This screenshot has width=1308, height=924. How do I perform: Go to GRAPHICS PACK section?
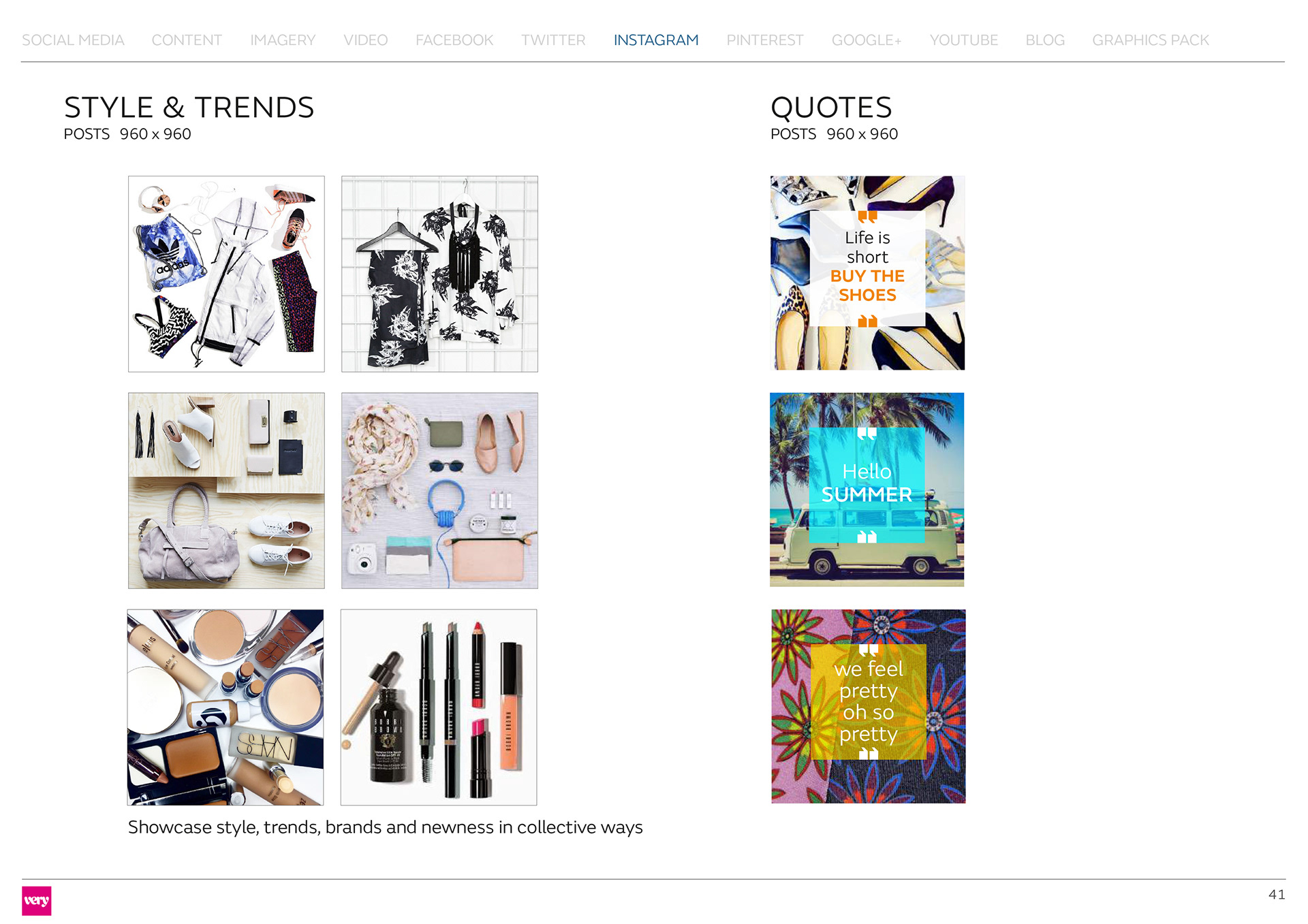tap(1151, 40)
